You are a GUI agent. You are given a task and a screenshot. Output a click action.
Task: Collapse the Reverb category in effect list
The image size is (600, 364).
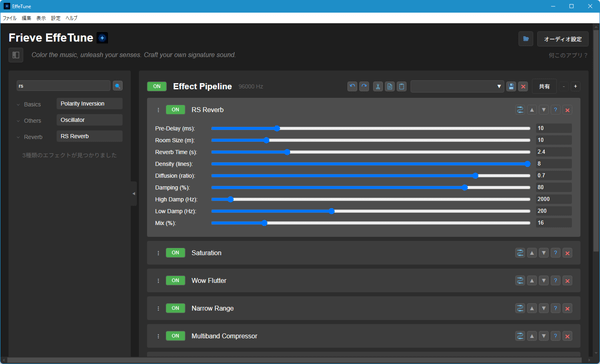18,137
